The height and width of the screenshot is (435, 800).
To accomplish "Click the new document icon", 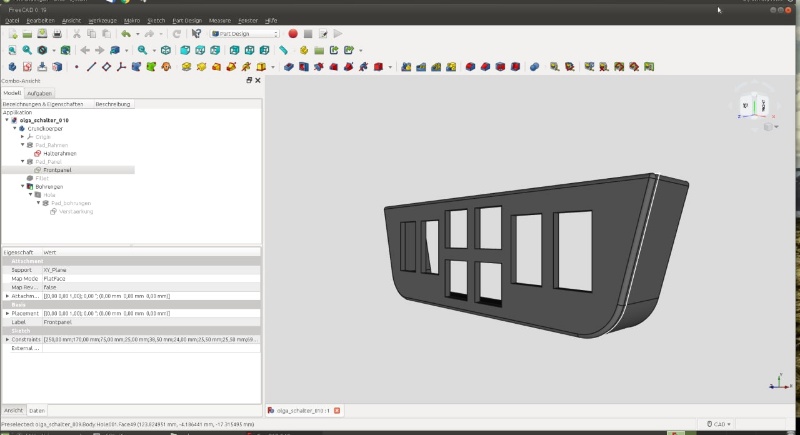I will click(13, 33).
